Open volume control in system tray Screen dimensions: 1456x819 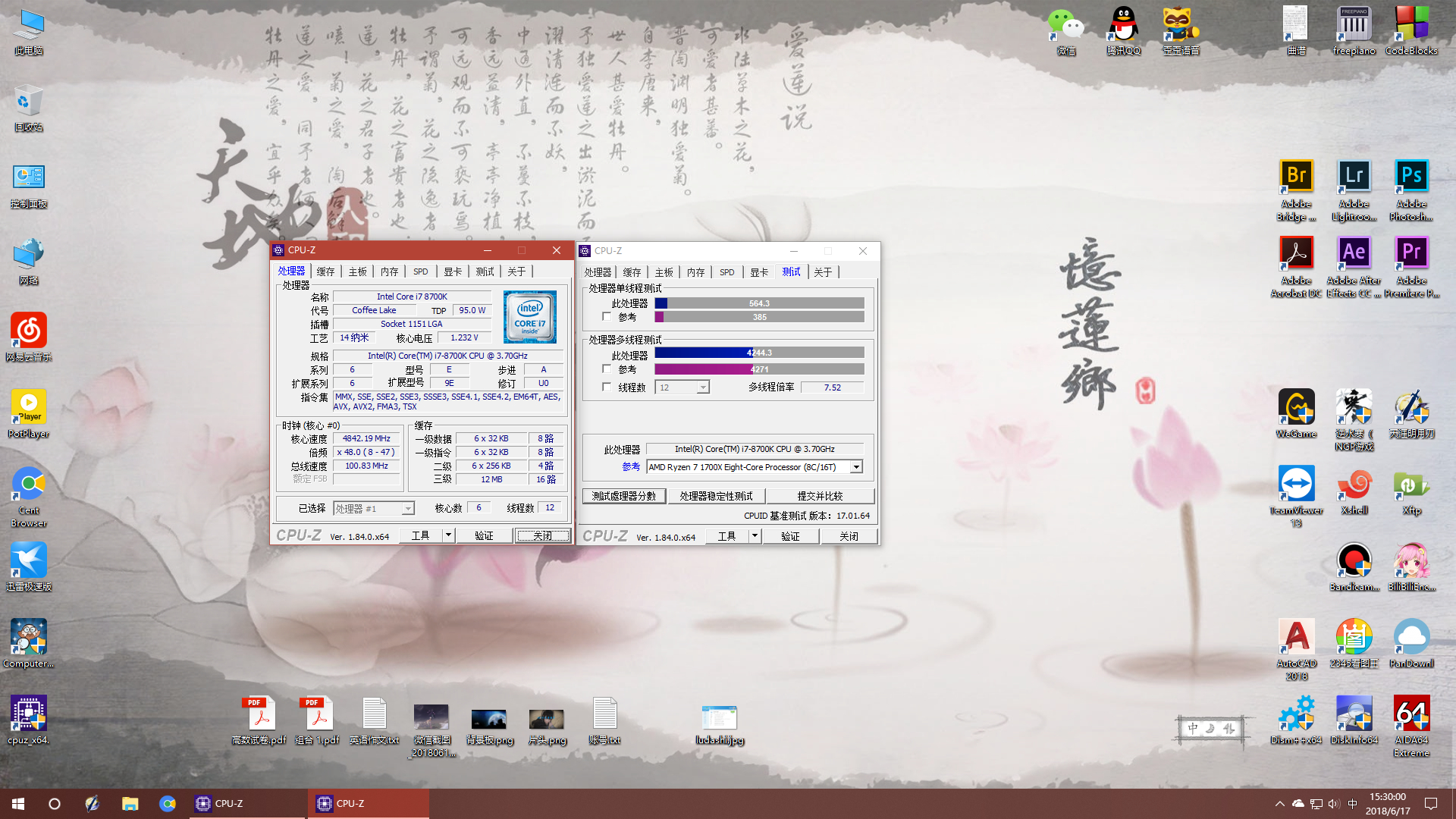[1334, 804]
